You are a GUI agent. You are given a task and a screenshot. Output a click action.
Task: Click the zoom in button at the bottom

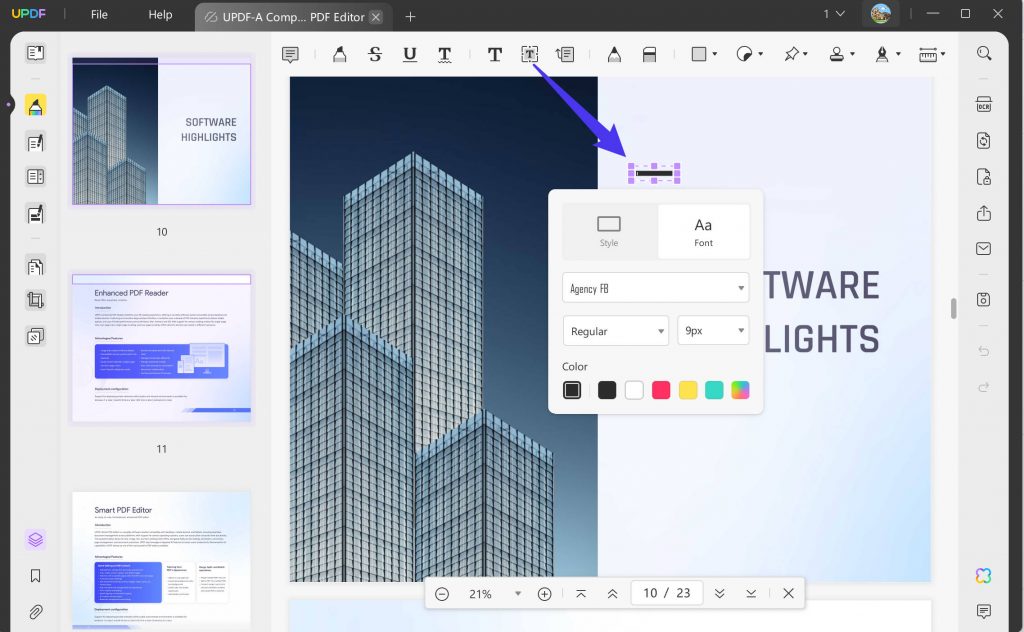point(544,593)
